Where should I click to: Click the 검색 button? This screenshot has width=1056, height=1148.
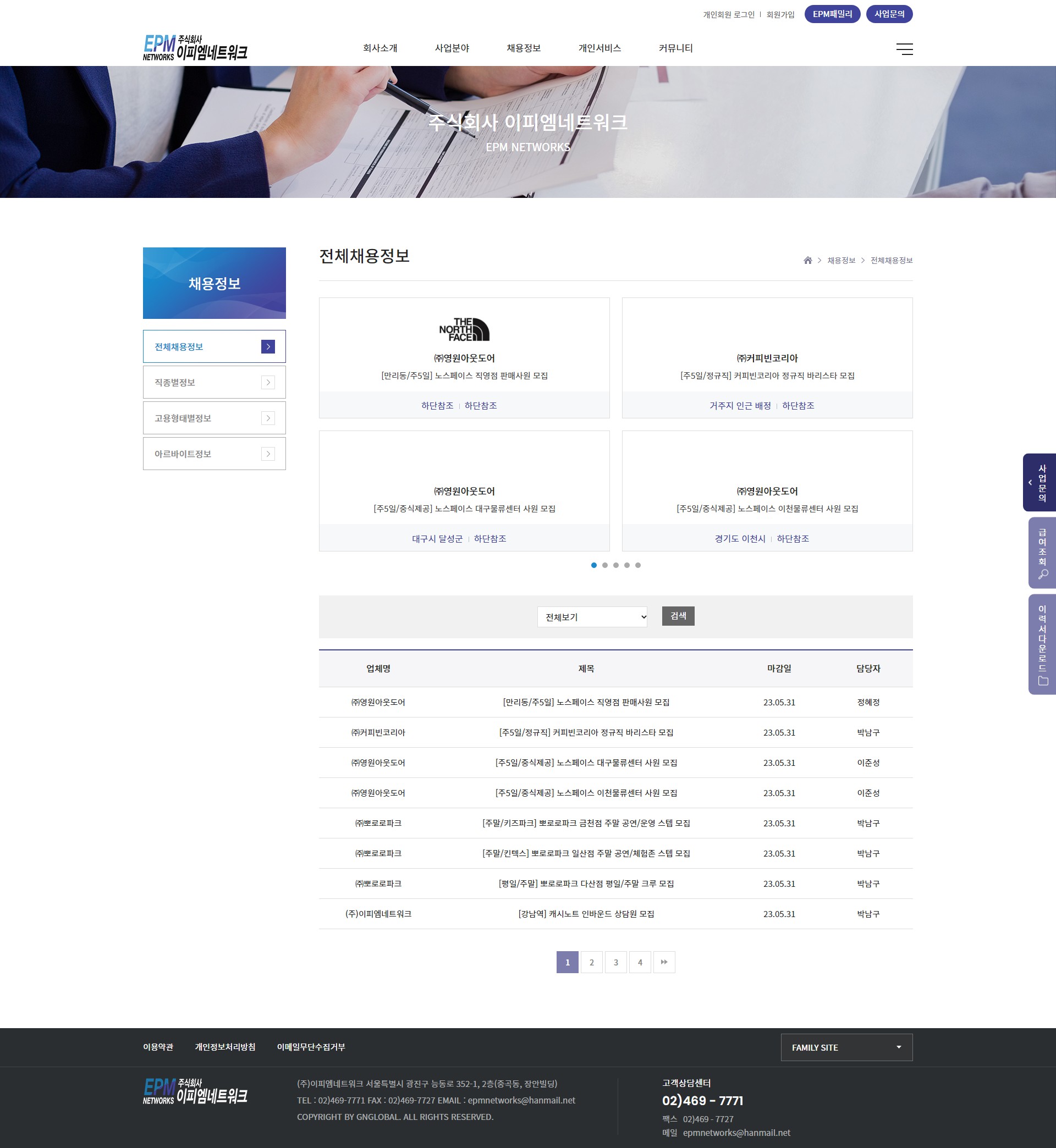tap(678, 616)
